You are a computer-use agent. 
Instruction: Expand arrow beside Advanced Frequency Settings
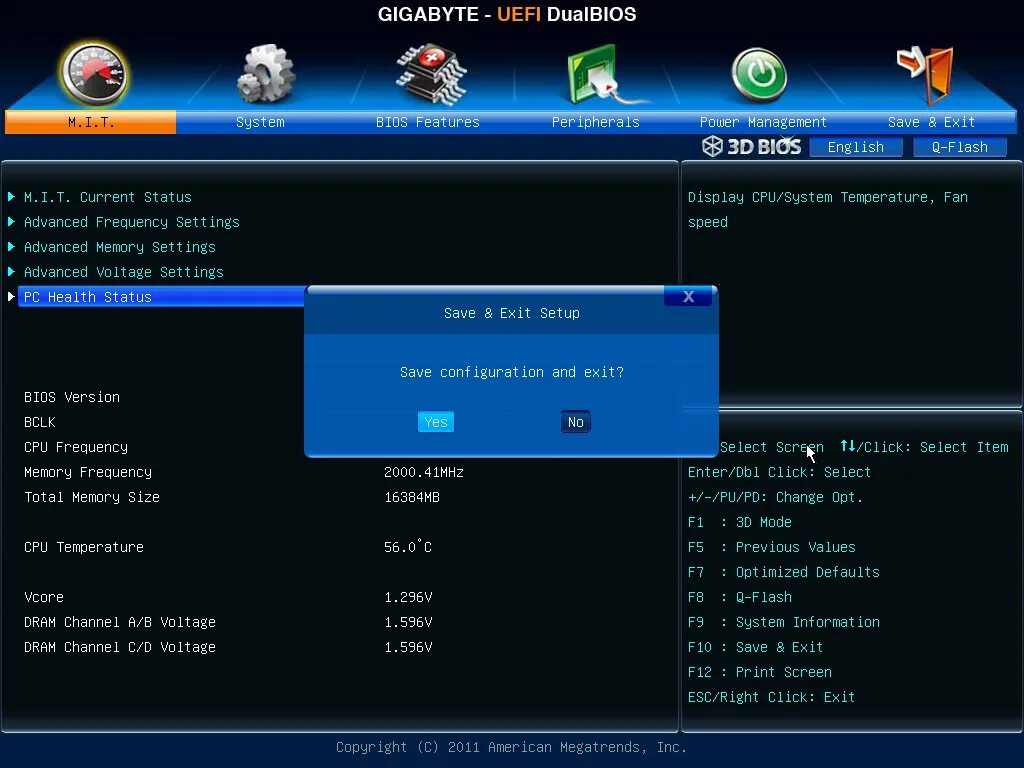11,221
